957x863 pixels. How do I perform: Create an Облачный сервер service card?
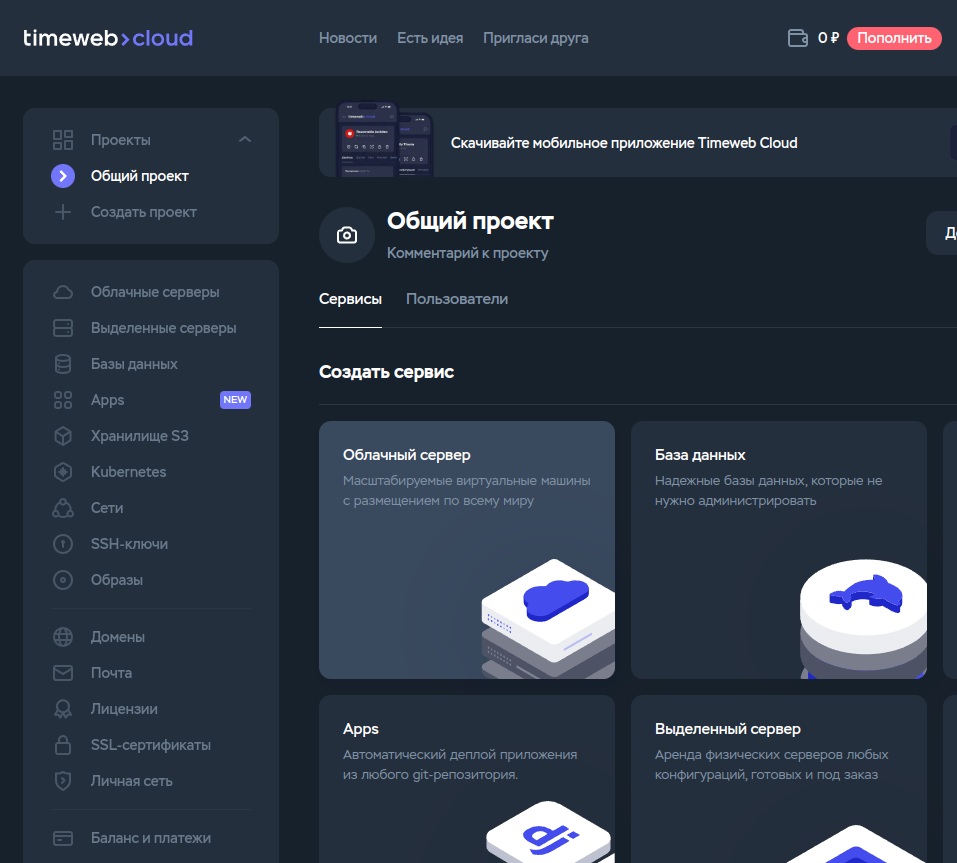tap(467, 550)
